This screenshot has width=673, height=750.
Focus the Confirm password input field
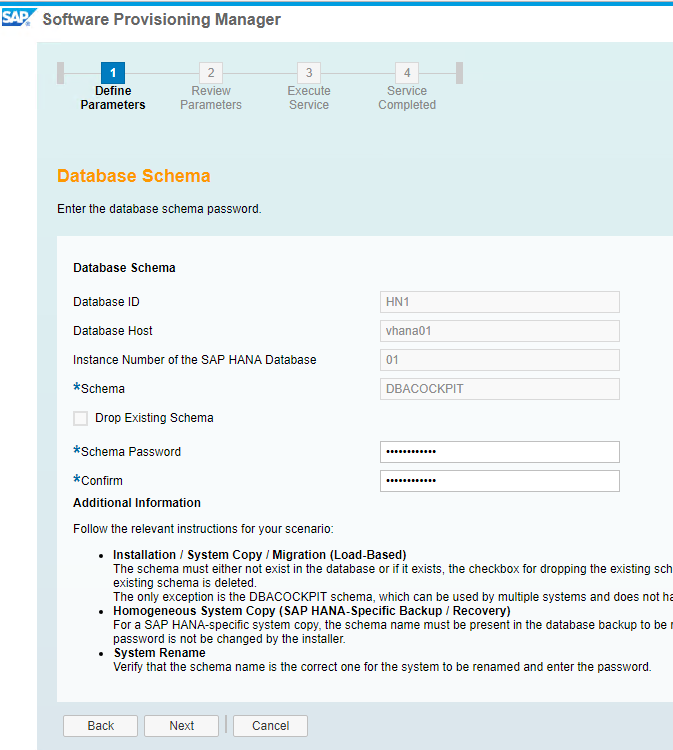(500, 481)
